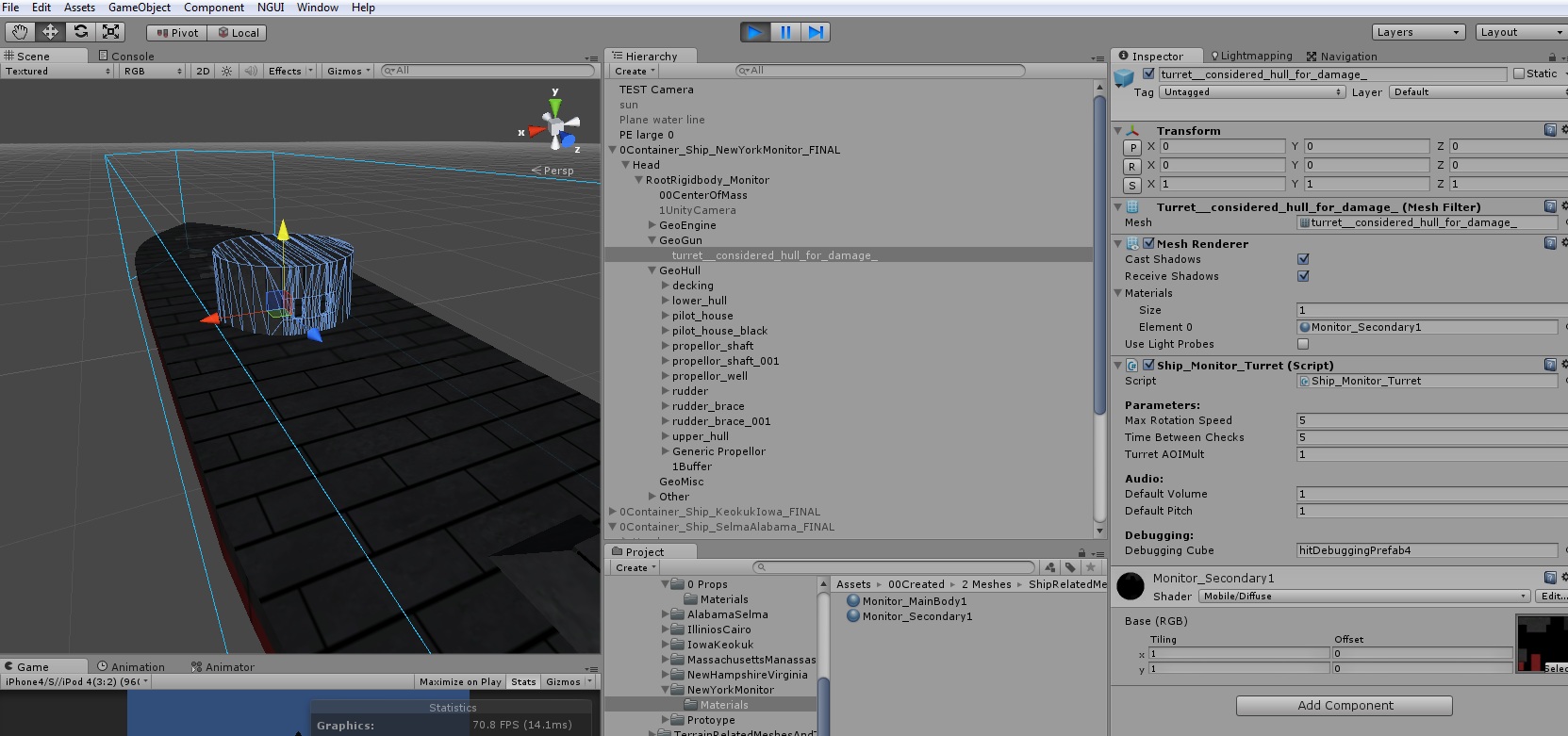Screen dimensions: 1568x736
Task: Switch to the Lightmapping tab
Action: point(1251,57)
